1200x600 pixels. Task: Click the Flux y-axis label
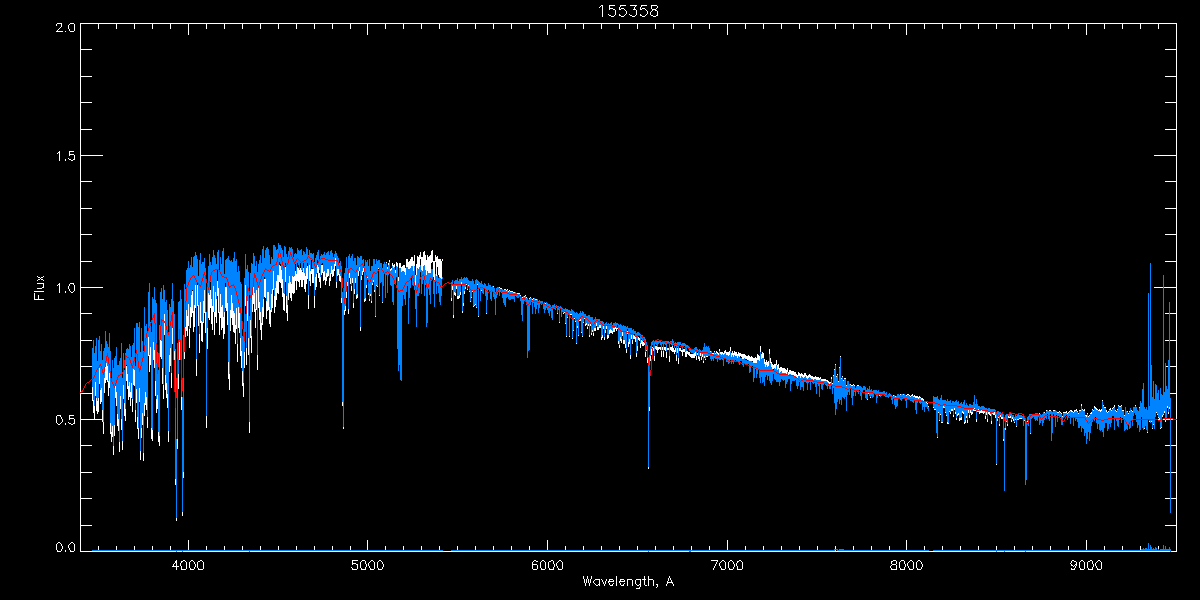[40, 288]
